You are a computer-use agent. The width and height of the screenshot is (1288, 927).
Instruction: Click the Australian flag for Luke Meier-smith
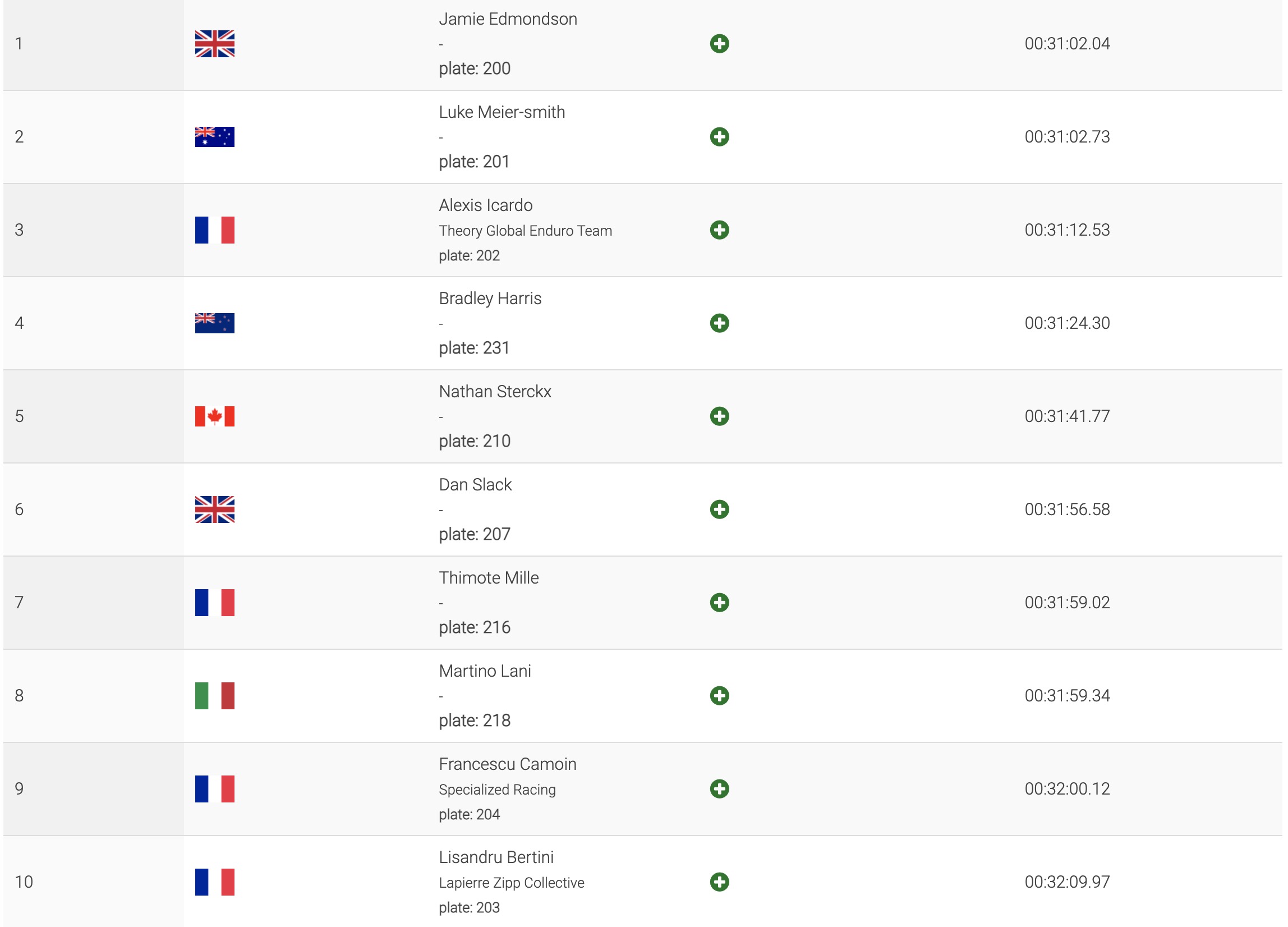(215, 137)
